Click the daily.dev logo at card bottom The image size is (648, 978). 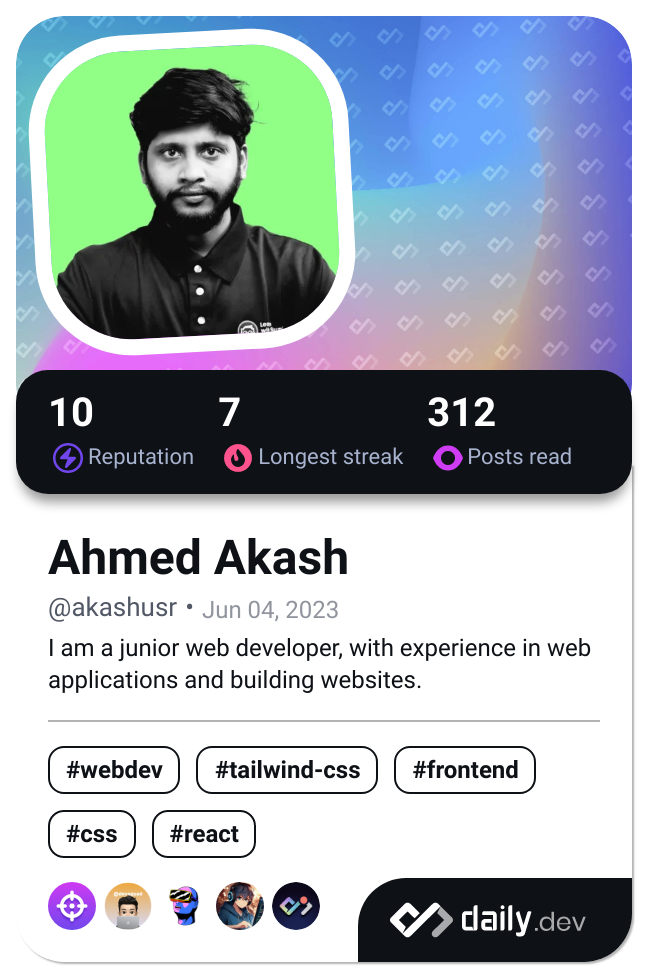coord(488,920)
